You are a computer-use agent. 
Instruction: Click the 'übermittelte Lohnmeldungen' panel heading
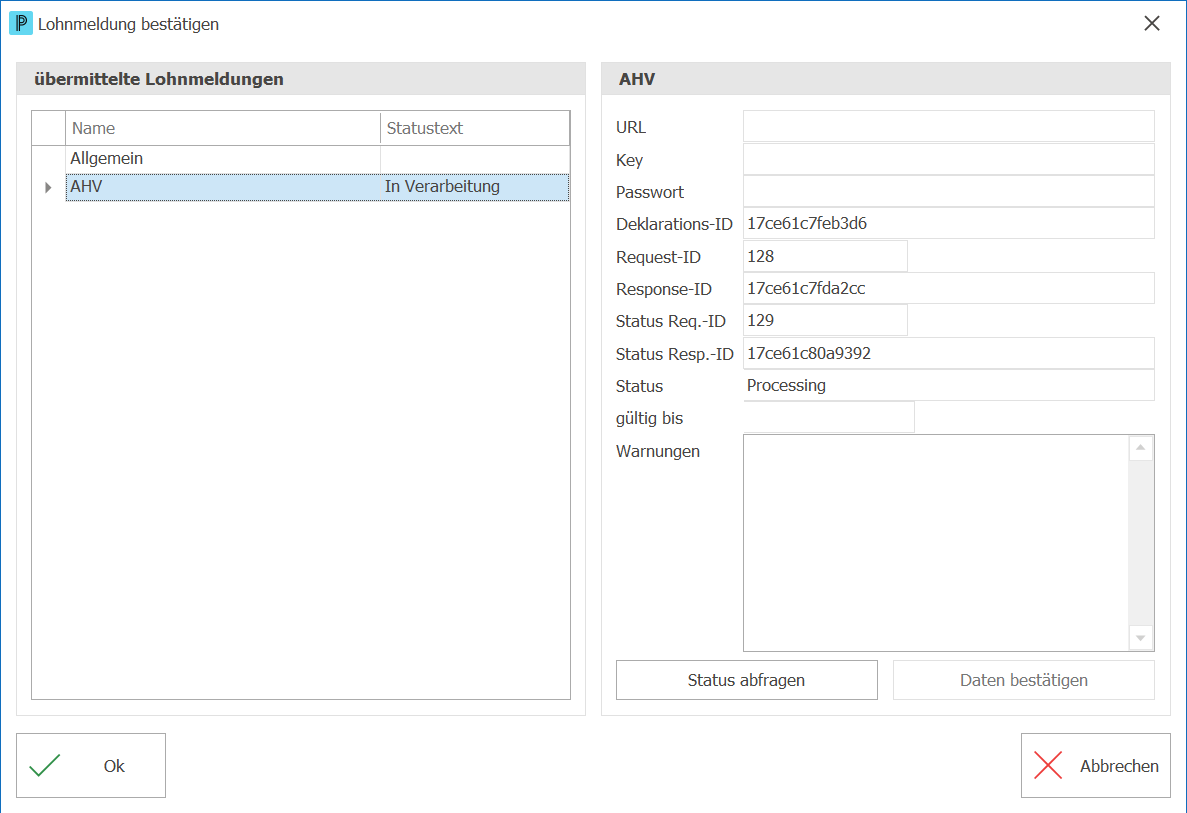click(159, 79)
